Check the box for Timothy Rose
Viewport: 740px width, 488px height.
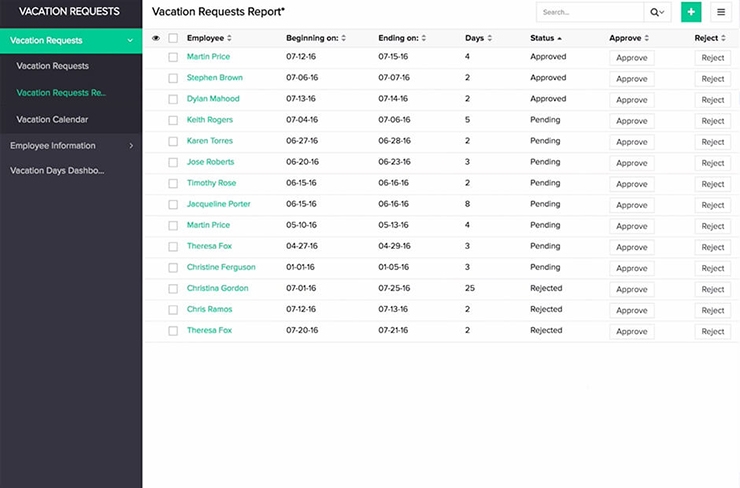coord(173,184)
